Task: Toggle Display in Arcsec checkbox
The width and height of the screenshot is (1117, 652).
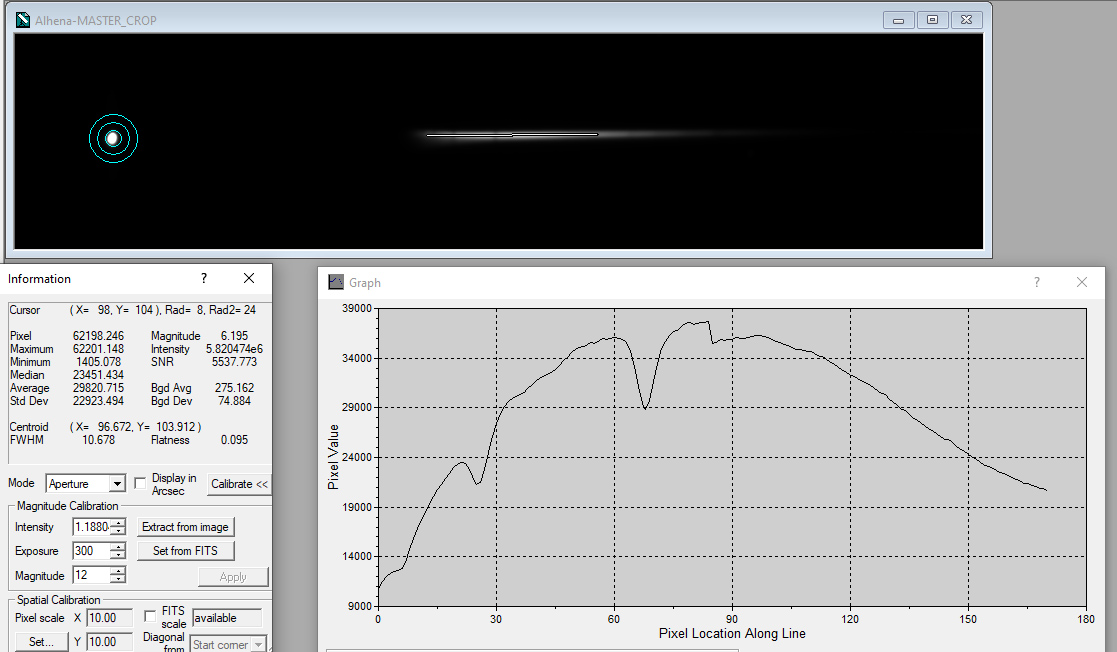Action: tap(140, 483)
